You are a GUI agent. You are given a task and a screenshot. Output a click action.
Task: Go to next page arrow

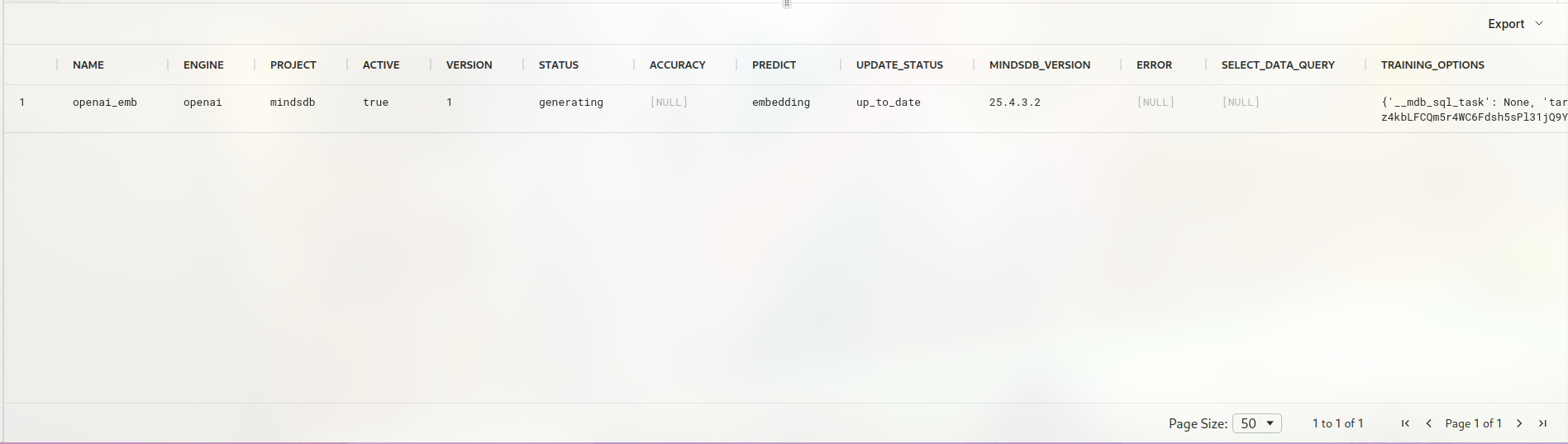click(x=1519, y=423)
